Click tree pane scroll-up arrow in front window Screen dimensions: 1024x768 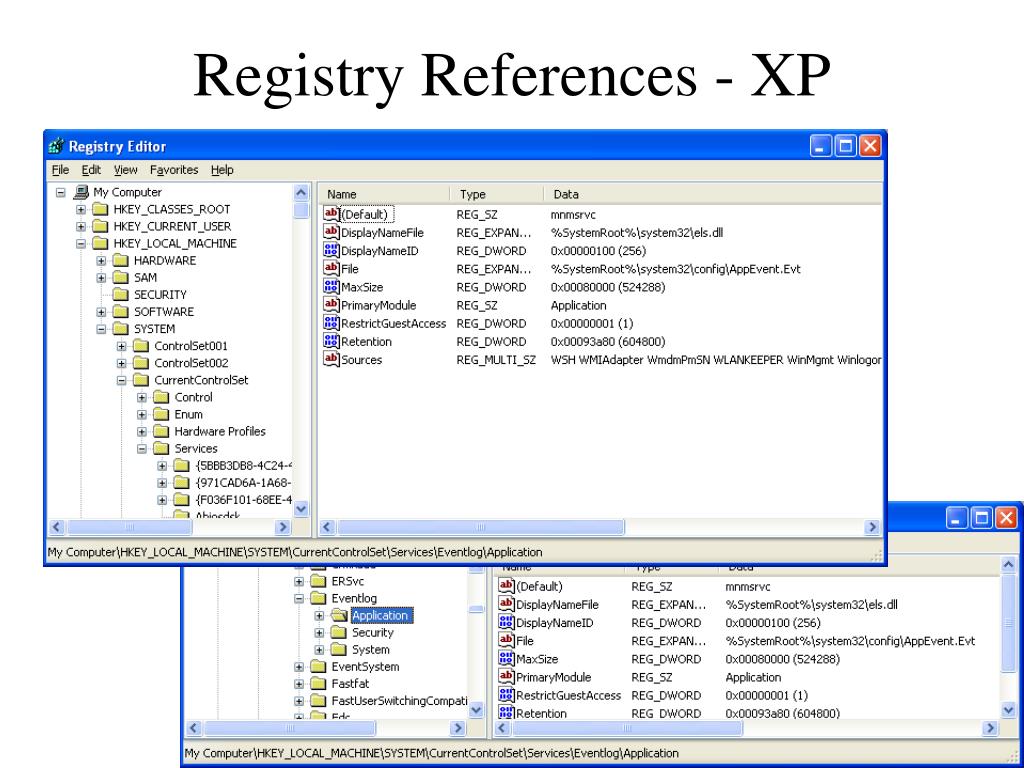[x=301, y=193]
